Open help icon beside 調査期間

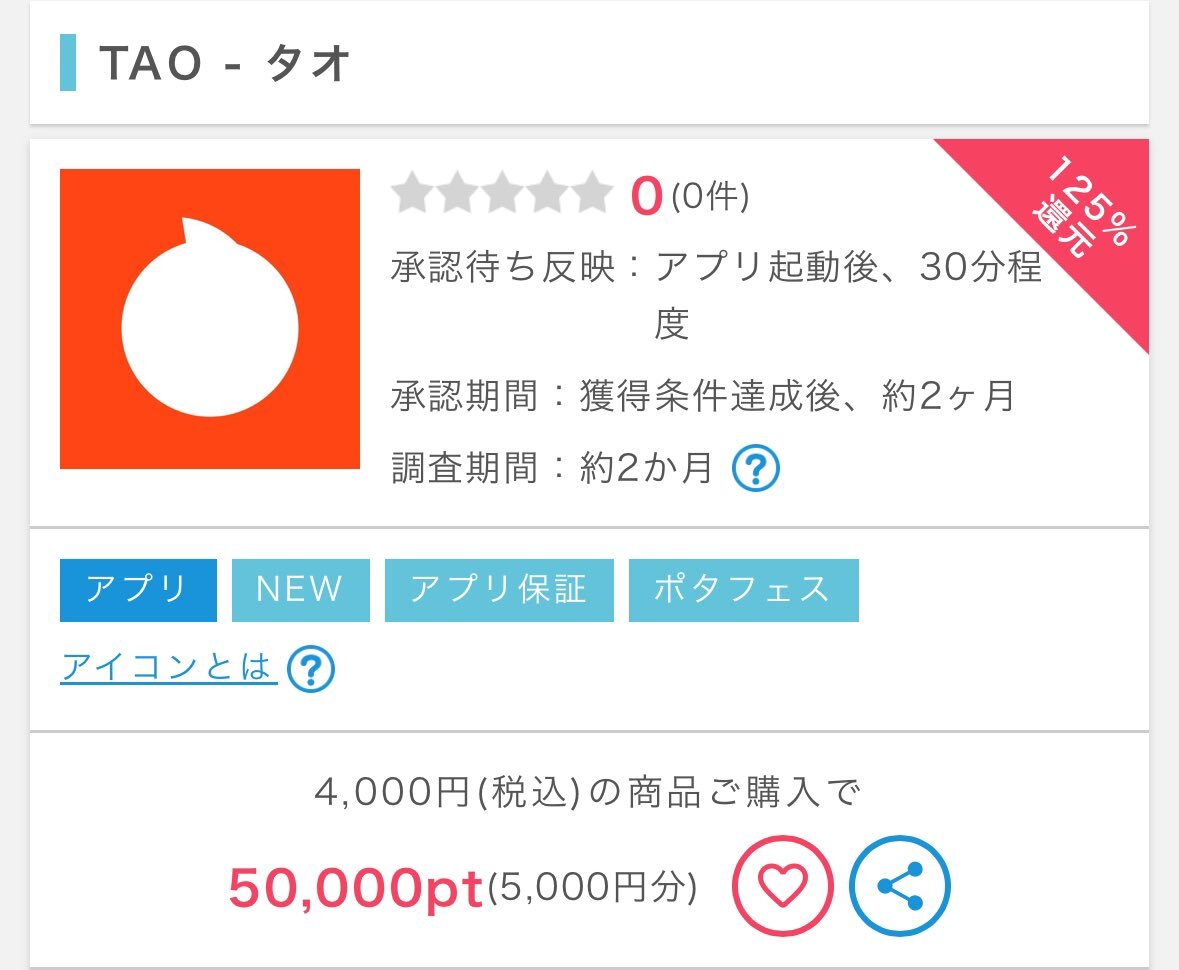pyautogui.click(x=756, y=468)
